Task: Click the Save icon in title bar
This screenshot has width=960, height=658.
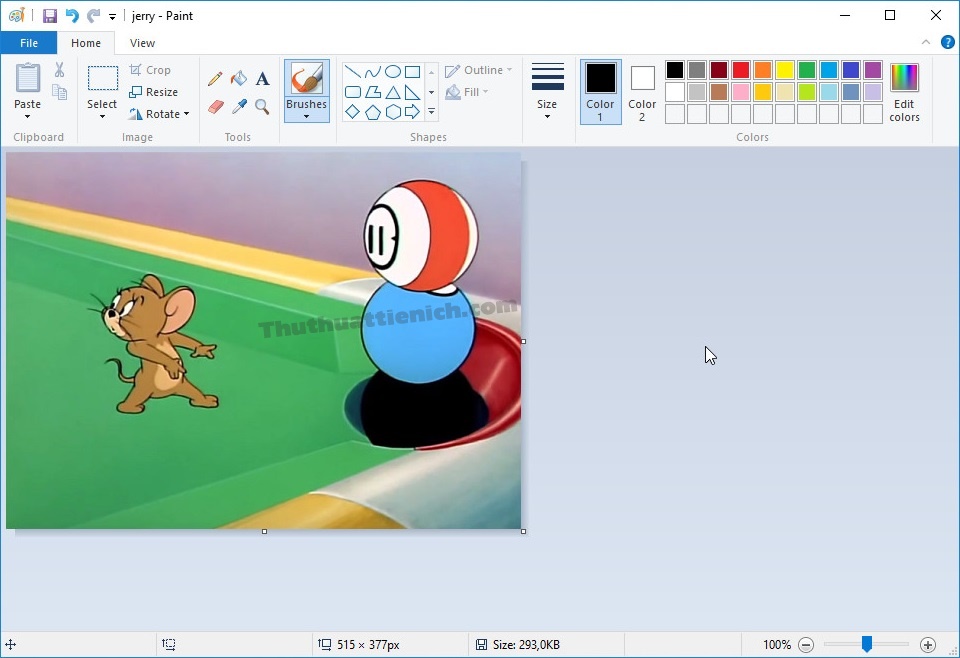Action: click(50, 16)
